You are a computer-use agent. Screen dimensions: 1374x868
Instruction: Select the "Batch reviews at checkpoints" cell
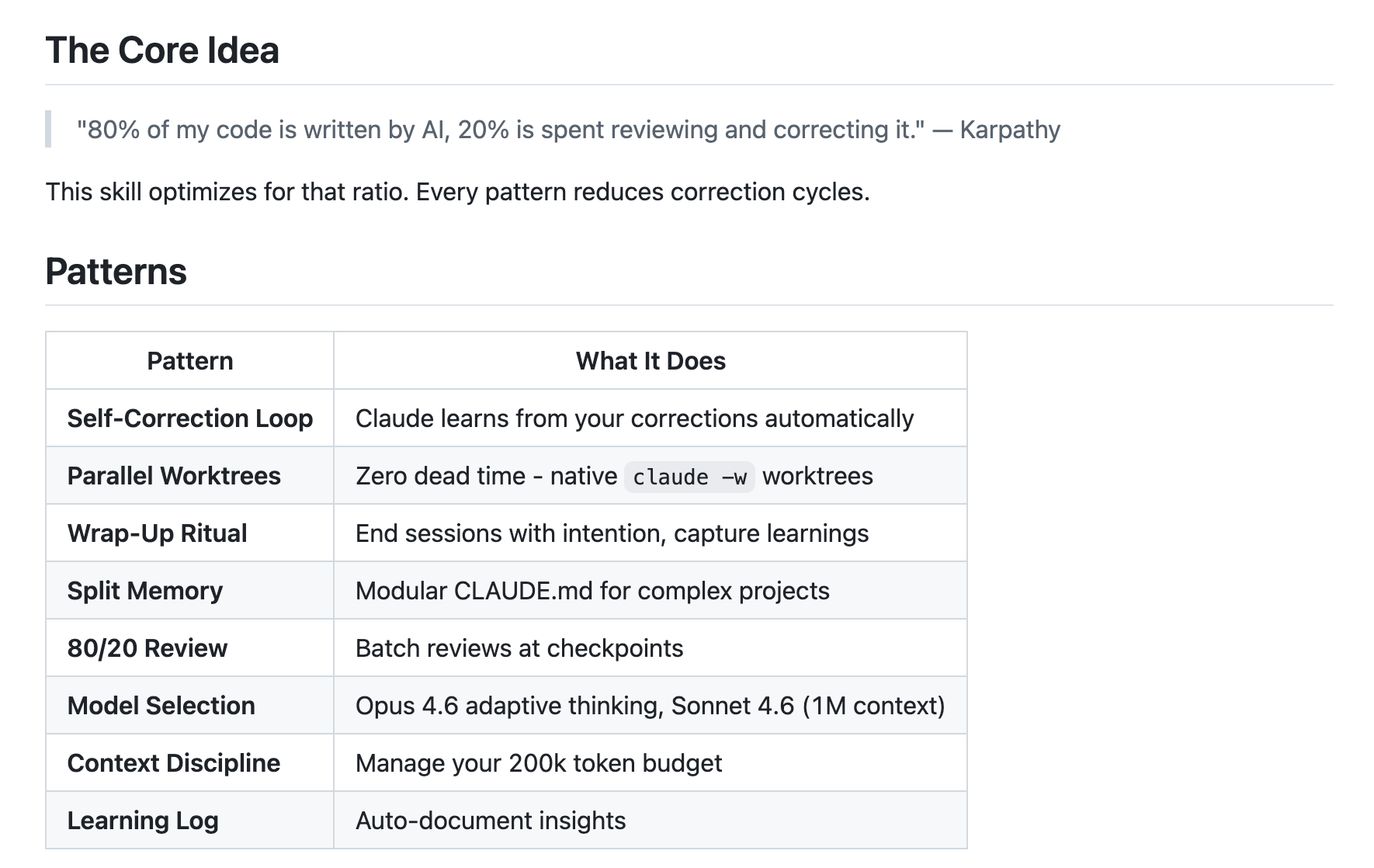[519, 648]
